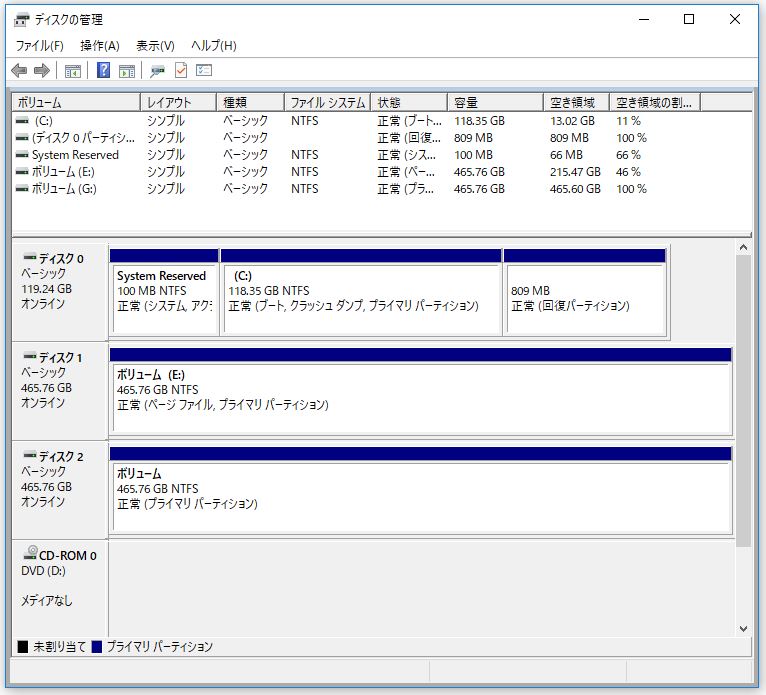Open the 操作(A) menu
The image size is (766, 695).
tap(100, 46)
